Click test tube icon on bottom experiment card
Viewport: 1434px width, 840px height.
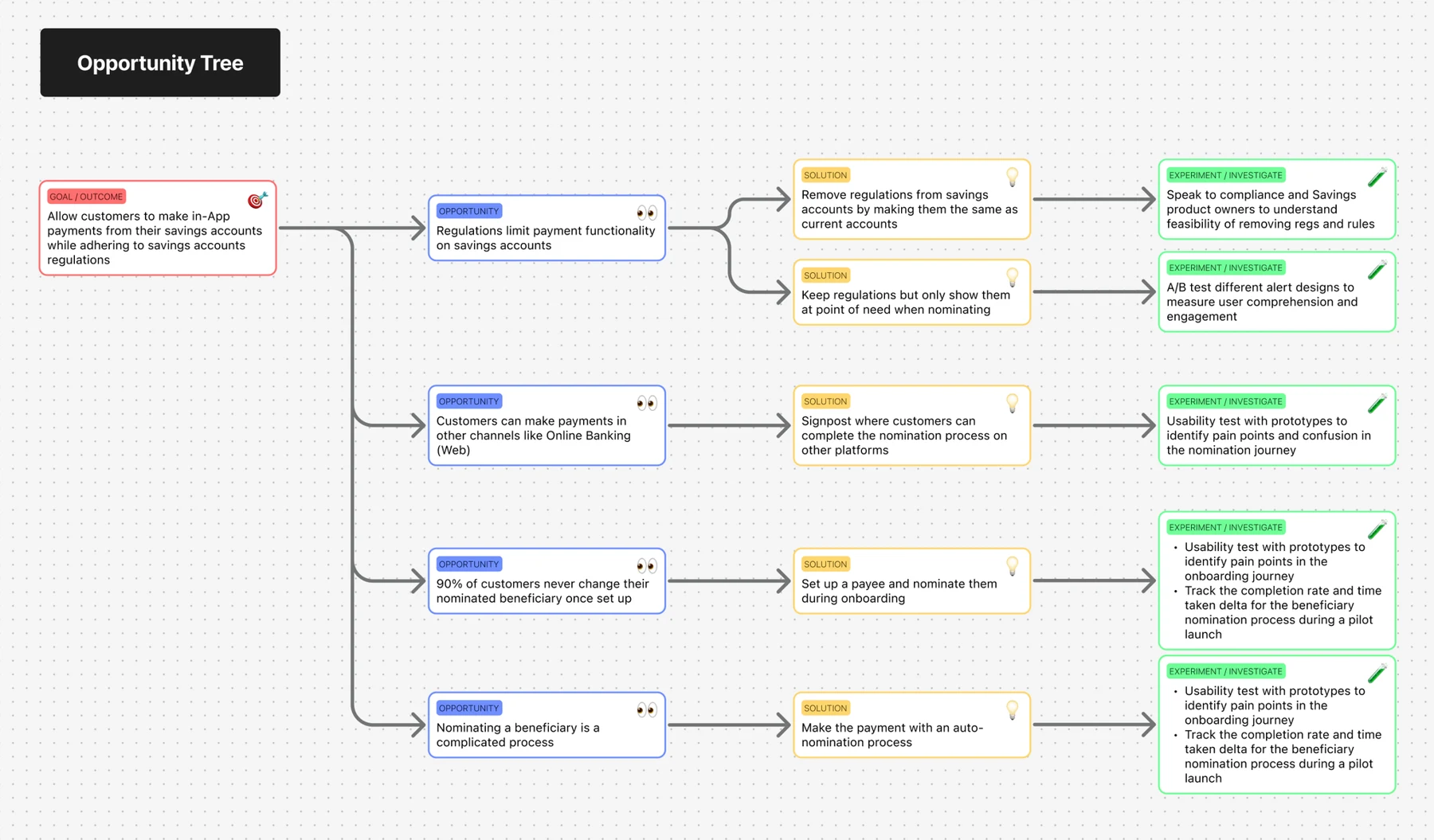(1377, 673)
